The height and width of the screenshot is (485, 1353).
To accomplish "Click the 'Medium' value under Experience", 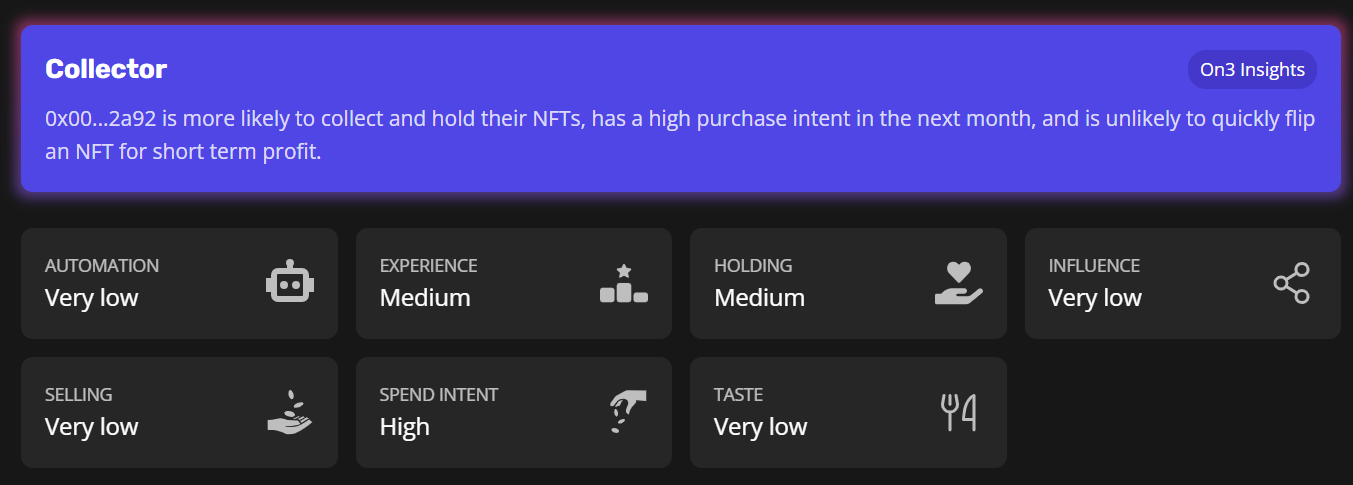I will (425, 298).
